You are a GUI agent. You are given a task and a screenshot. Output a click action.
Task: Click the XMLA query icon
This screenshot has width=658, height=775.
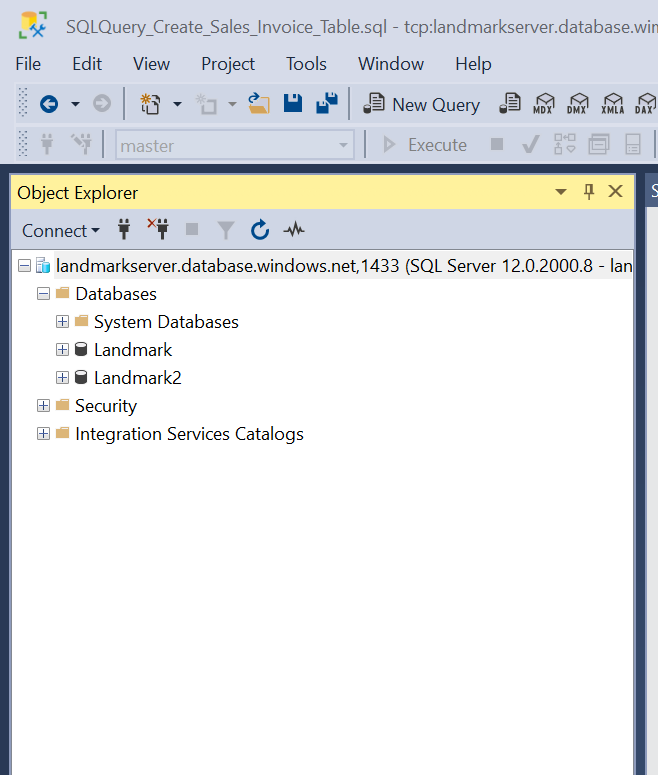click(x=612, y=104)
